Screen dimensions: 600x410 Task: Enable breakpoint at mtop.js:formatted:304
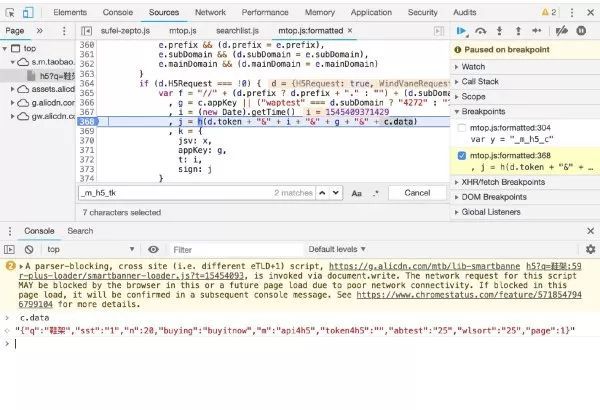click(461, 128)
